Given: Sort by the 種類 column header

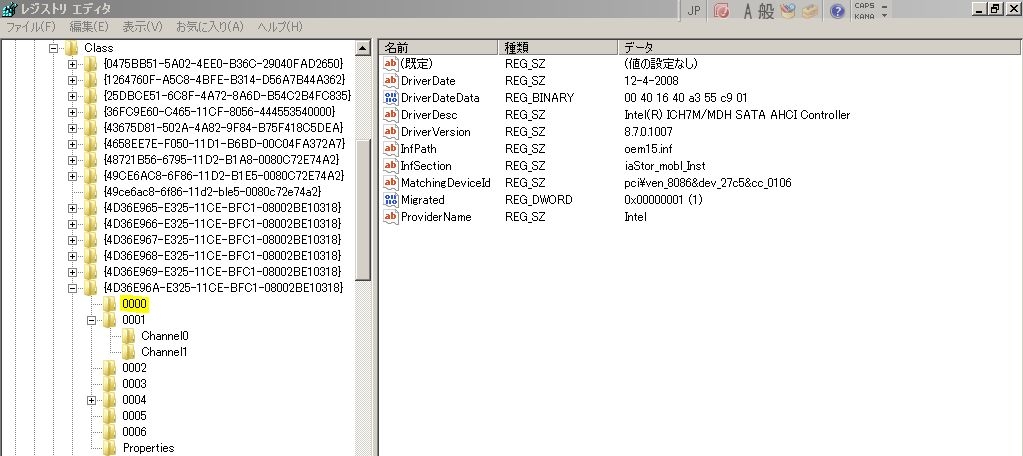Looking at the screenshot, I should coord(558,47).
